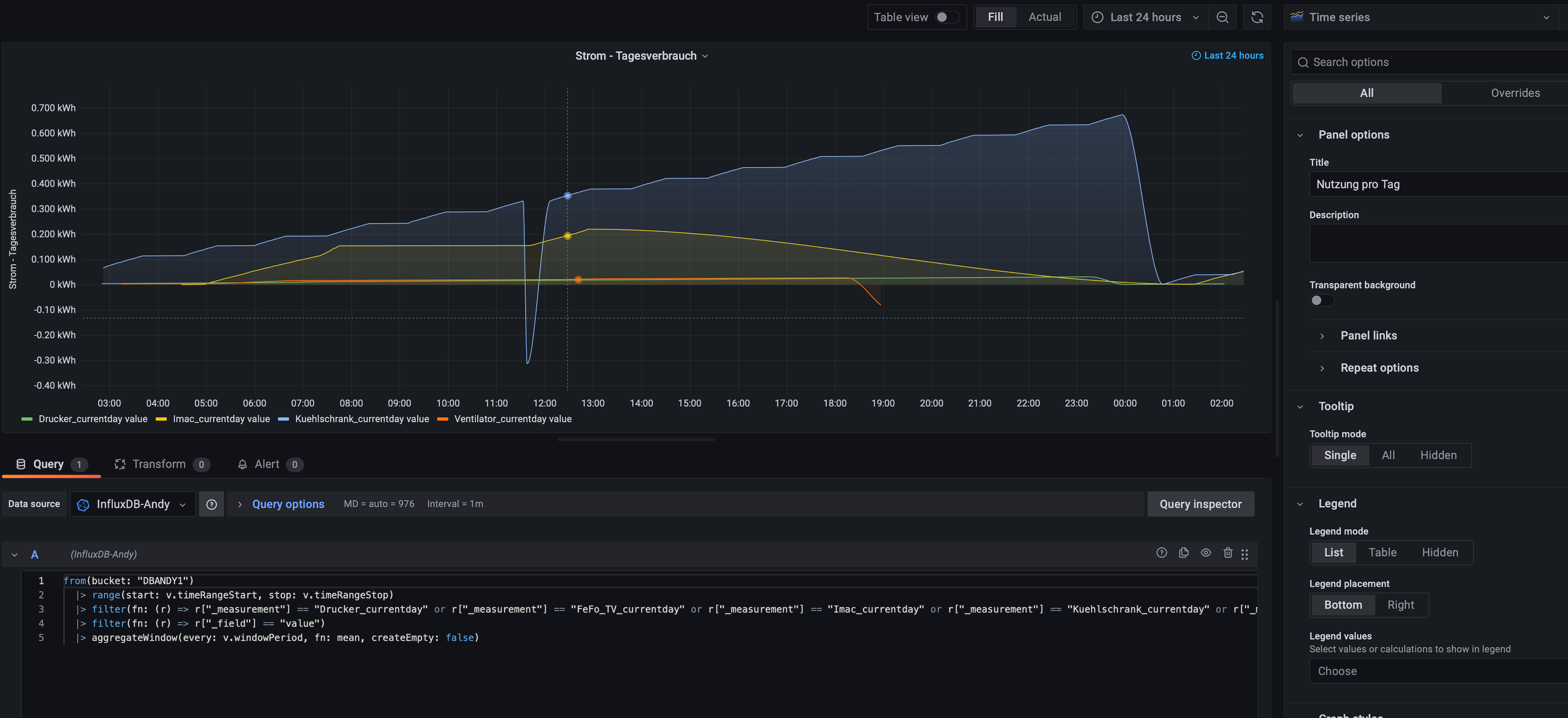
Task: Enable Transparent background switch
Action: (1321, 300)
